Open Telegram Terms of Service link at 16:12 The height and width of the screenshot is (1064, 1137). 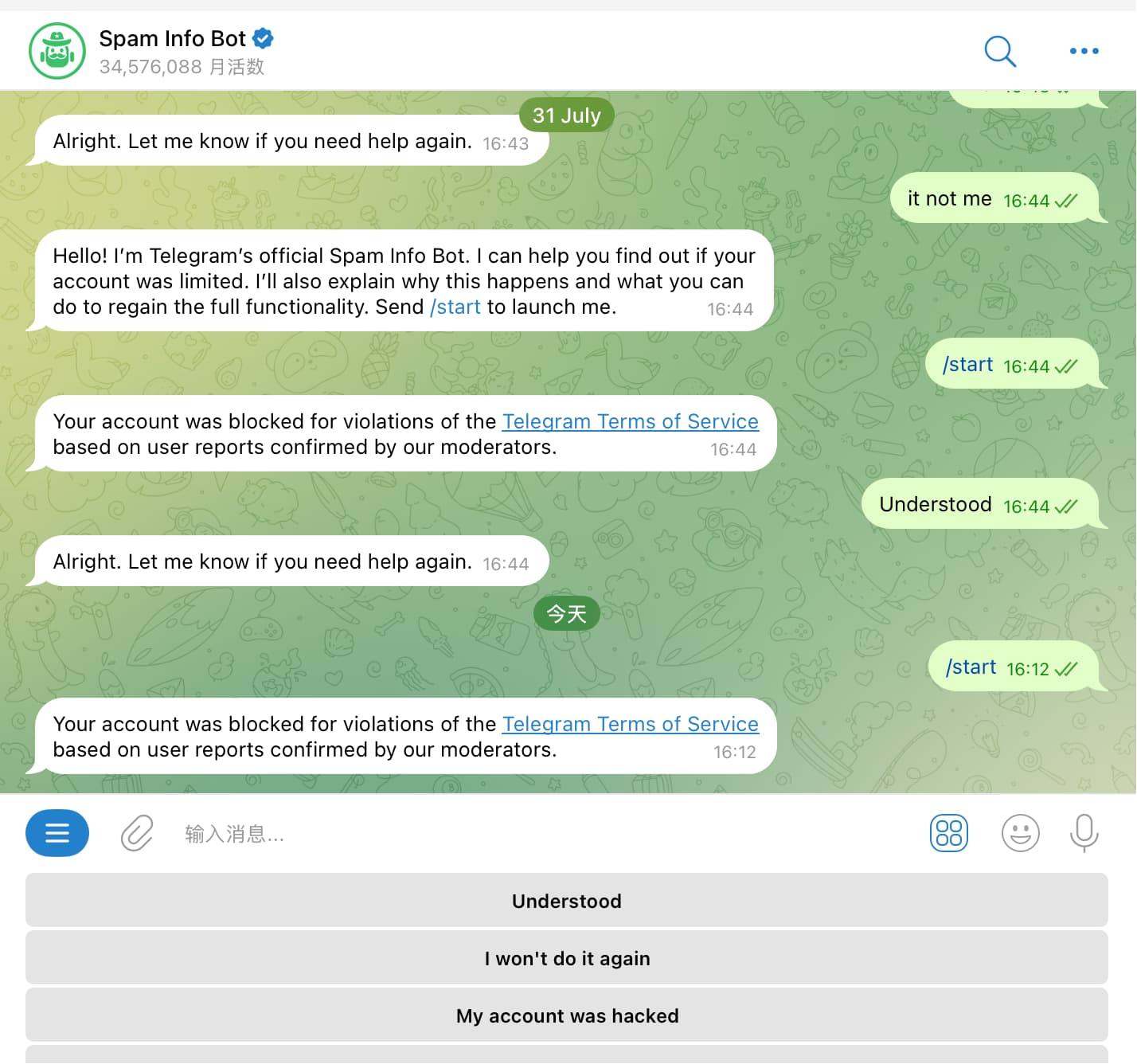tap(630, 724)
